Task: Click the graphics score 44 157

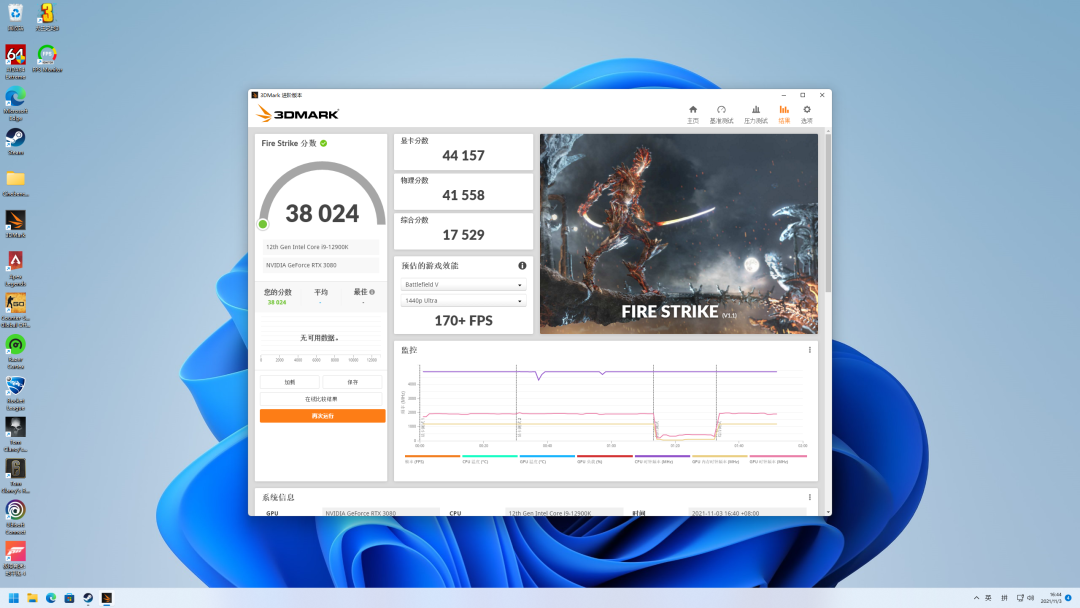Action: click(x=464, y=156)
